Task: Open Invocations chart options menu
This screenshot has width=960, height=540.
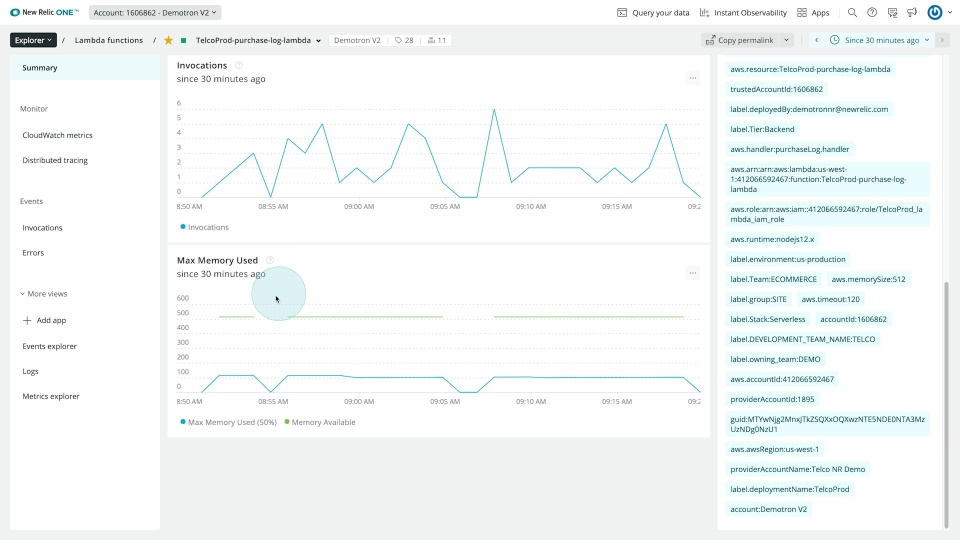Action: 692,78
